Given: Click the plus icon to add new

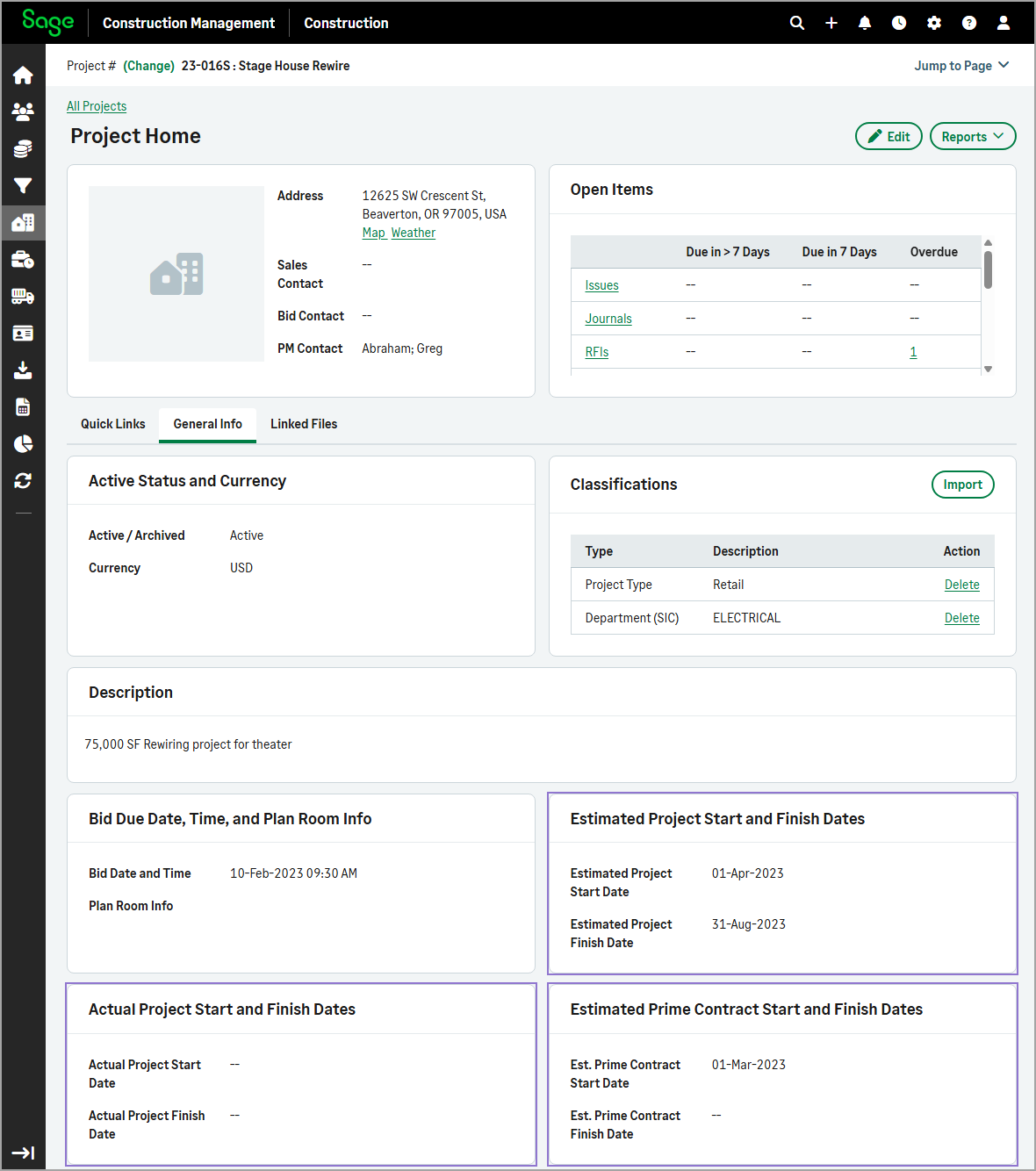Looking at the screenshot, I should pos(831,23).
